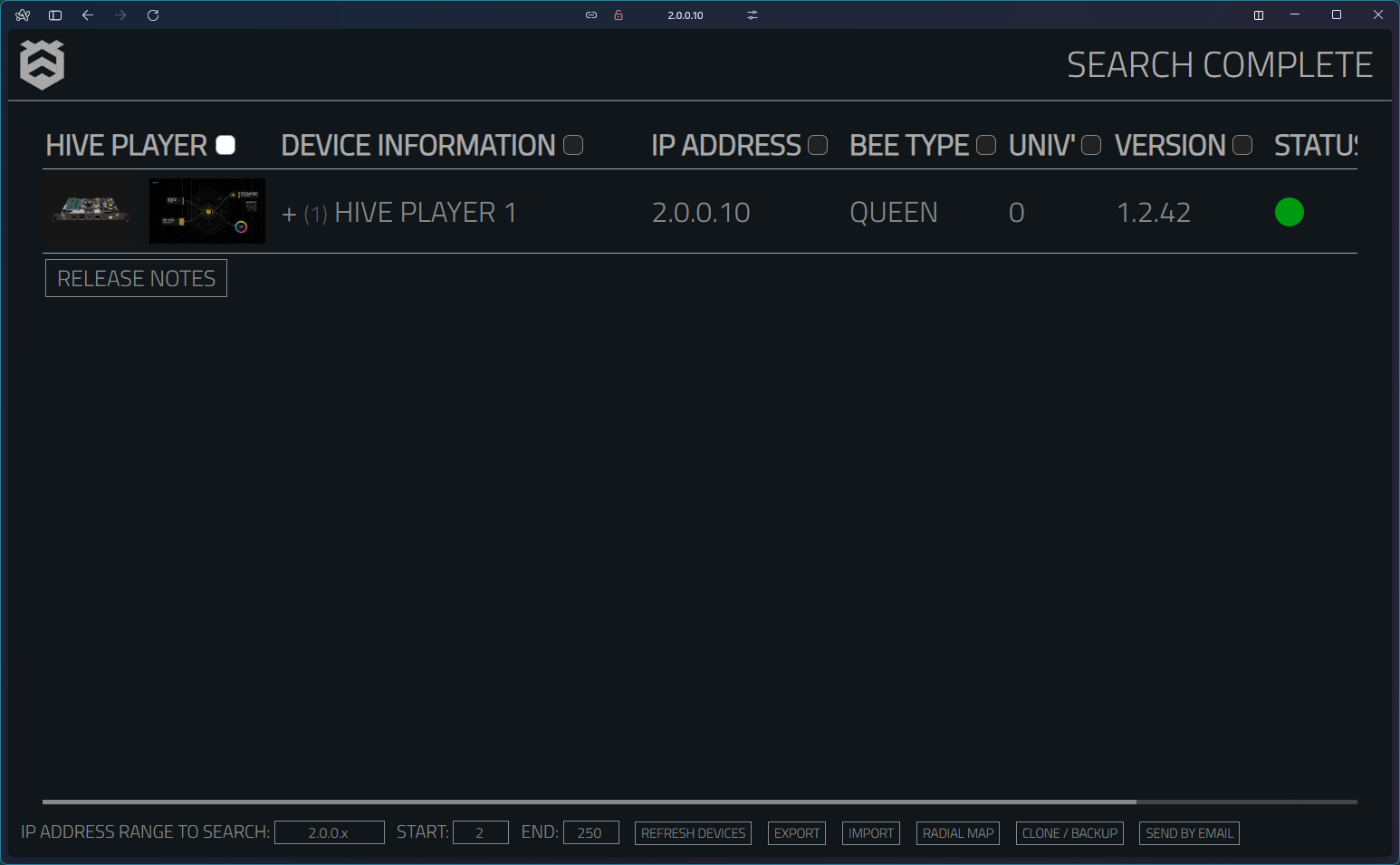The image size is (1400, 865).
Task: Toggle the DEVICE INFORMATION column checkbox
Action: point(573,145)
